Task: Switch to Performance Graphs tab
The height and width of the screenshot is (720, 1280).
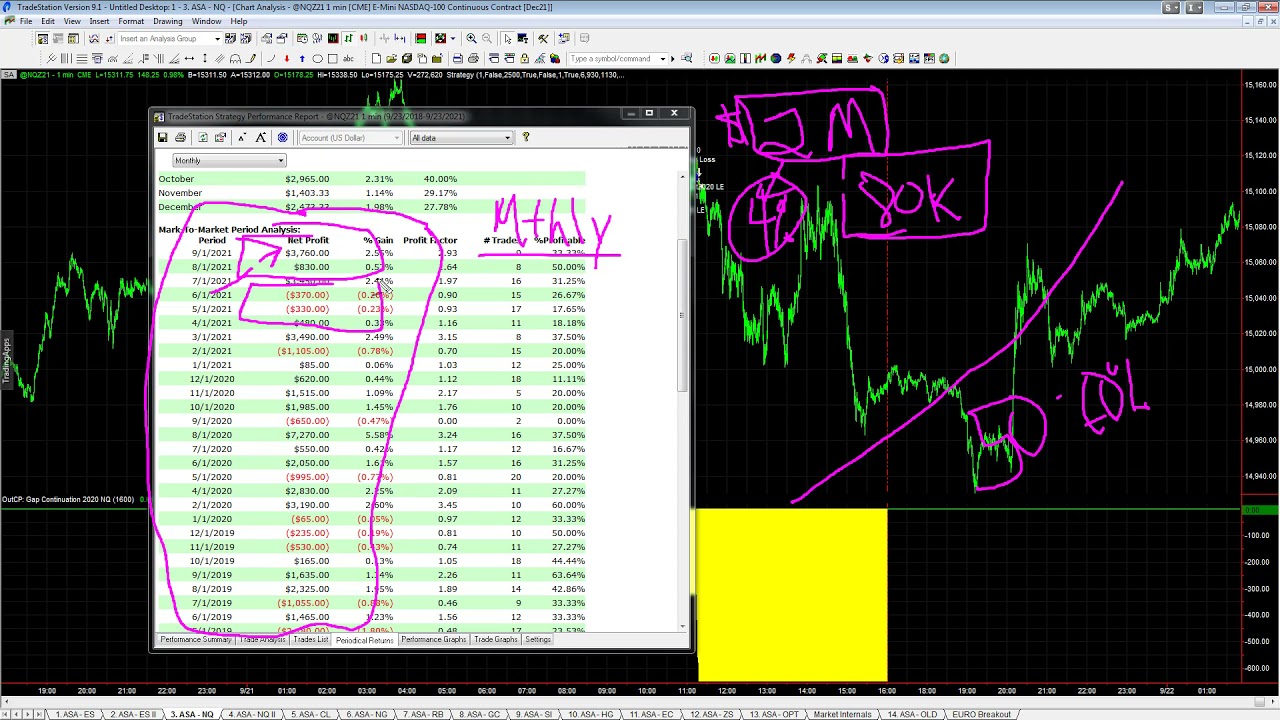Action: (434, 640)
